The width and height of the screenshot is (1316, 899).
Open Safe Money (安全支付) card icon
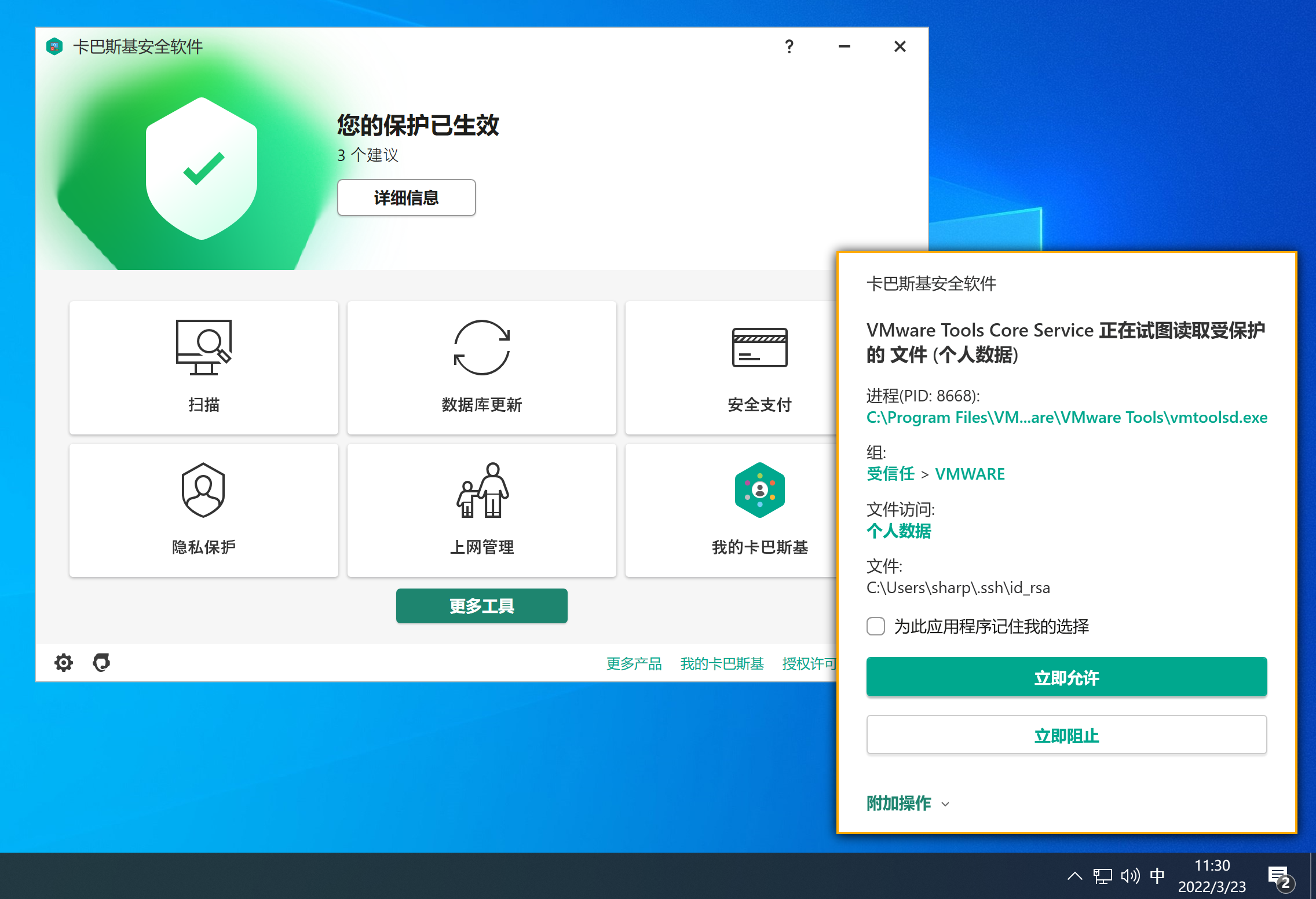pyautogui.click(x=759, y=347)
